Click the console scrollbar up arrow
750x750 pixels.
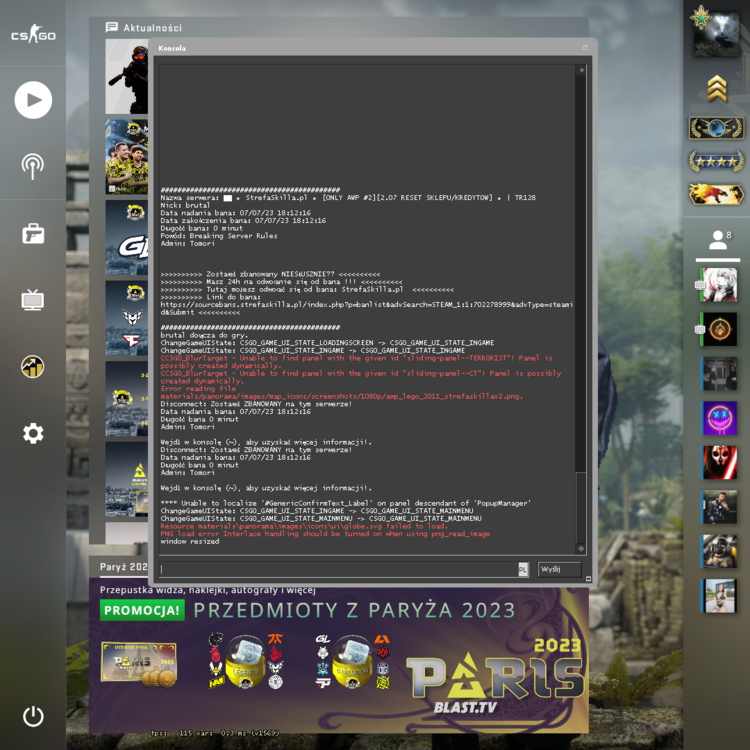tap(581, 70)
